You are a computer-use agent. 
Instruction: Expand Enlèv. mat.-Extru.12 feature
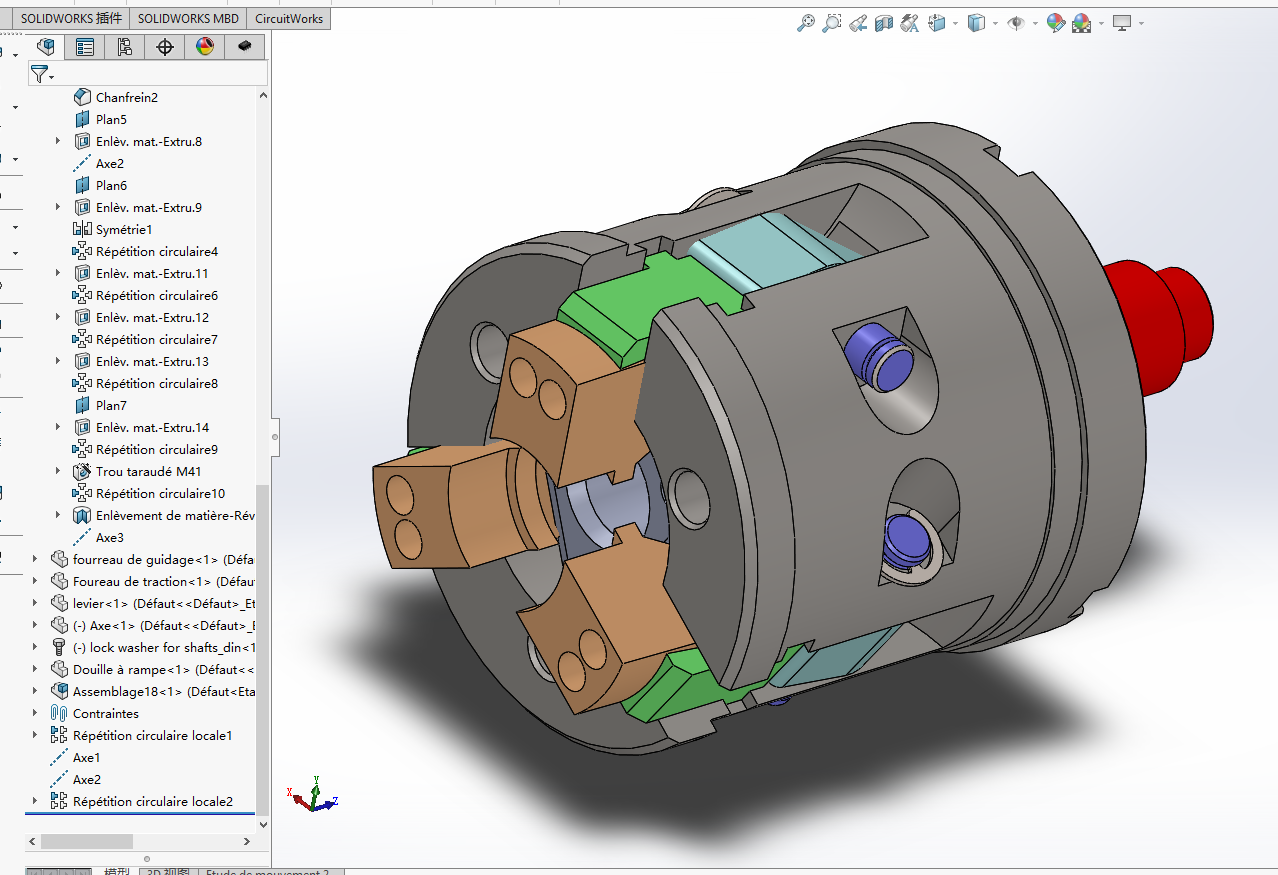pos(58,317)
